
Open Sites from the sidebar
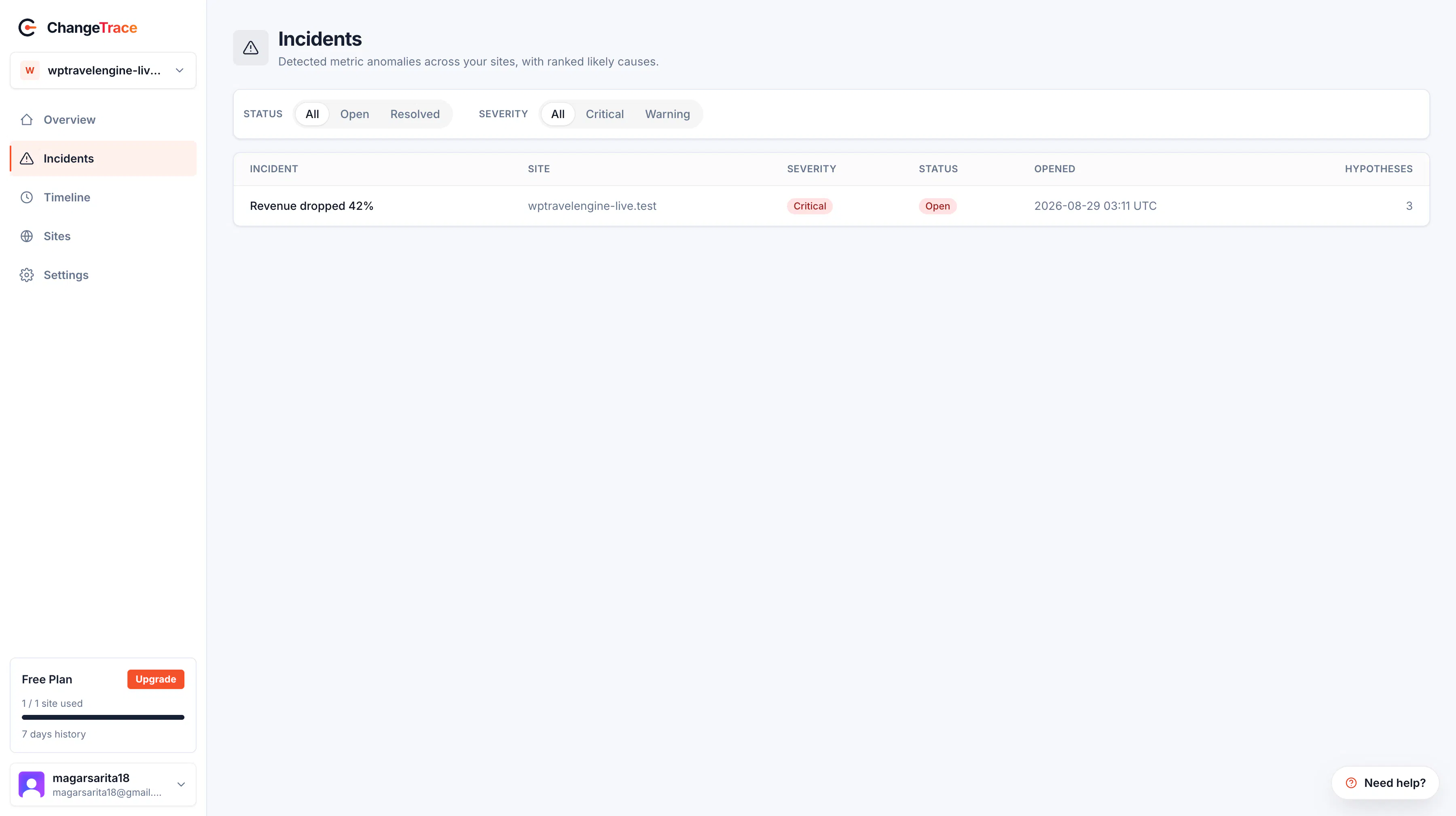click(x=103, y=236)
